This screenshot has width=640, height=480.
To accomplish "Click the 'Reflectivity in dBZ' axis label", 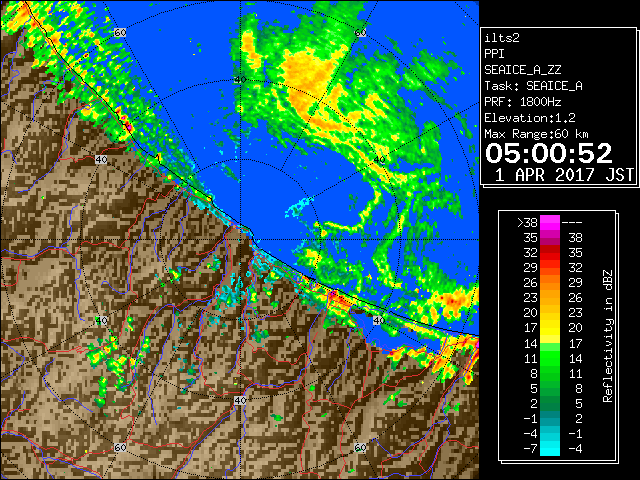I will 607,336.
